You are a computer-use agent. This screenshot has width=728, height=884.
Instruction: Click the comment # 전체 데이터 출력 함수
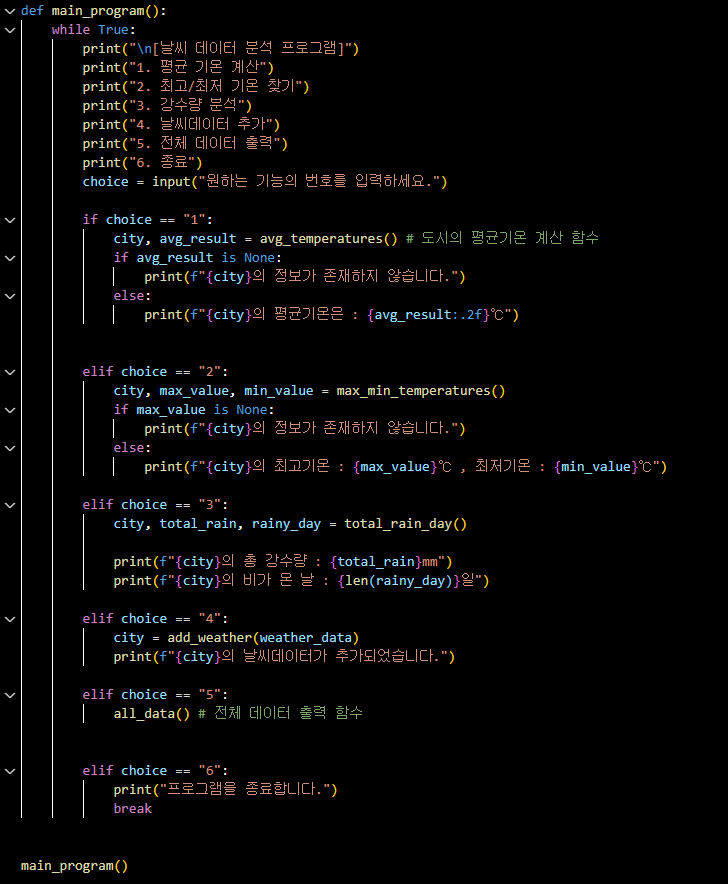[280, 714]
